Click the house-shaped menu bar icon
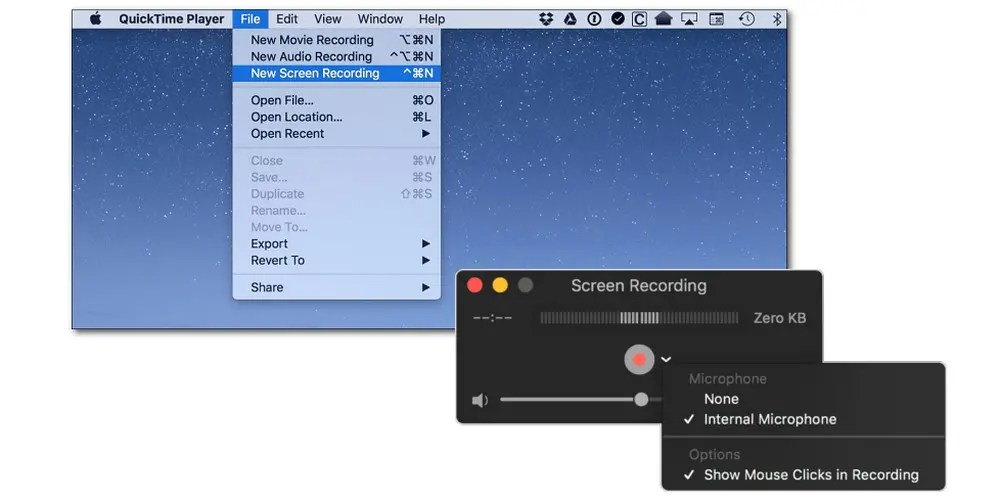Screen dimensions: 1000x500 tap(663, 19)
